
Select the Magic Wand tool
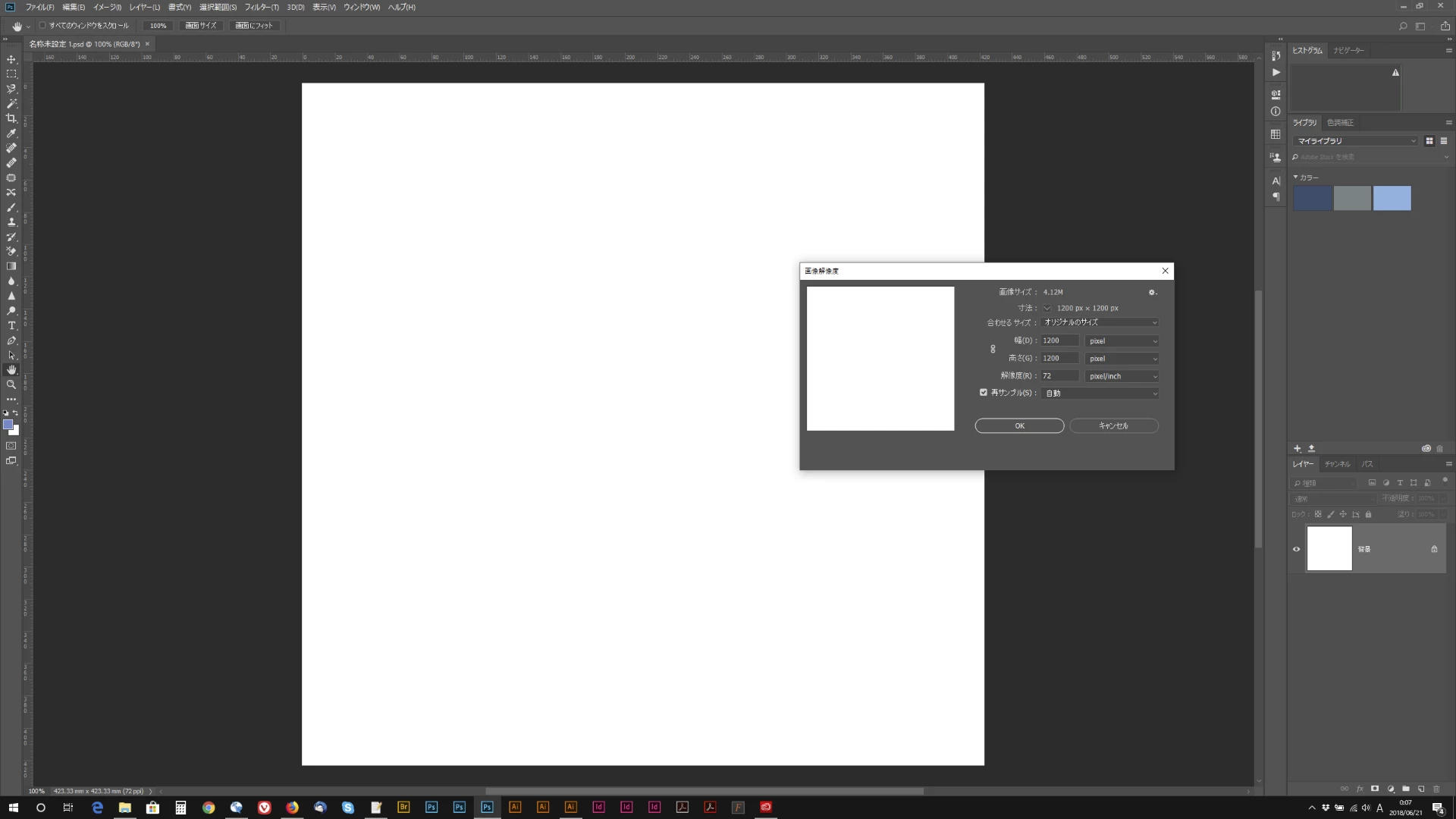11,104
